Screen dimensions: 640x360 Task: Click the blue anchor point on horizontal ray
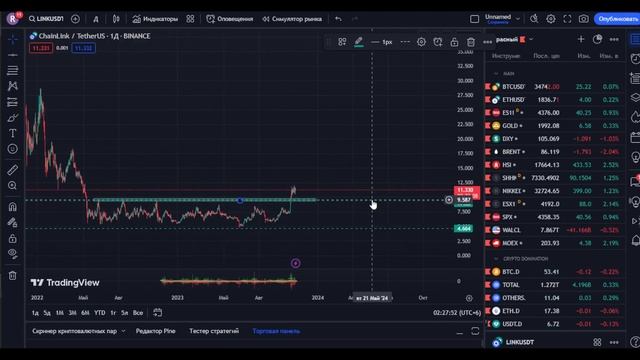(240, 200)
